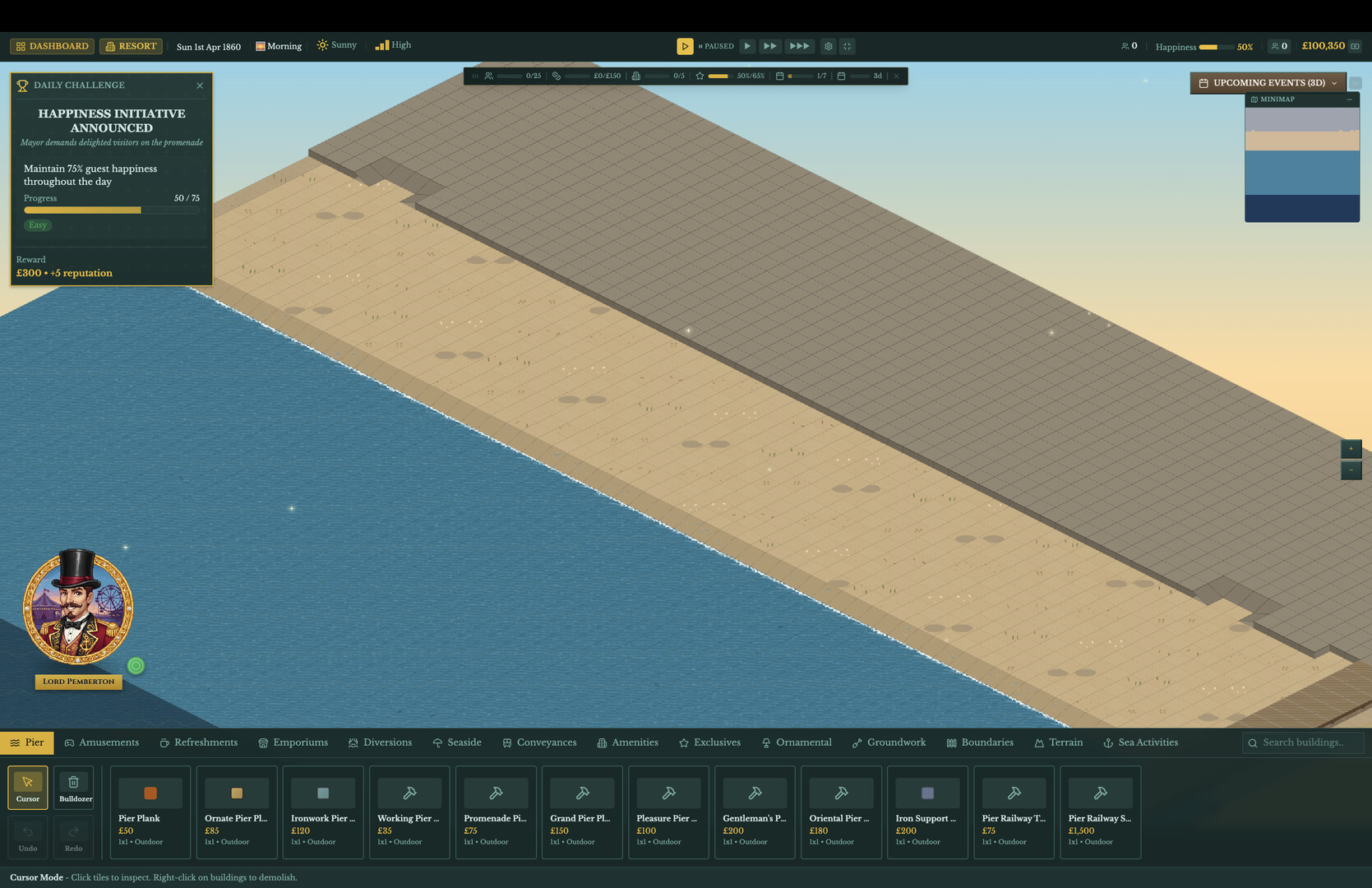Choose the Iron Support building card
The width and height of the screenshot is (1372, 888).
pos(927,812)
